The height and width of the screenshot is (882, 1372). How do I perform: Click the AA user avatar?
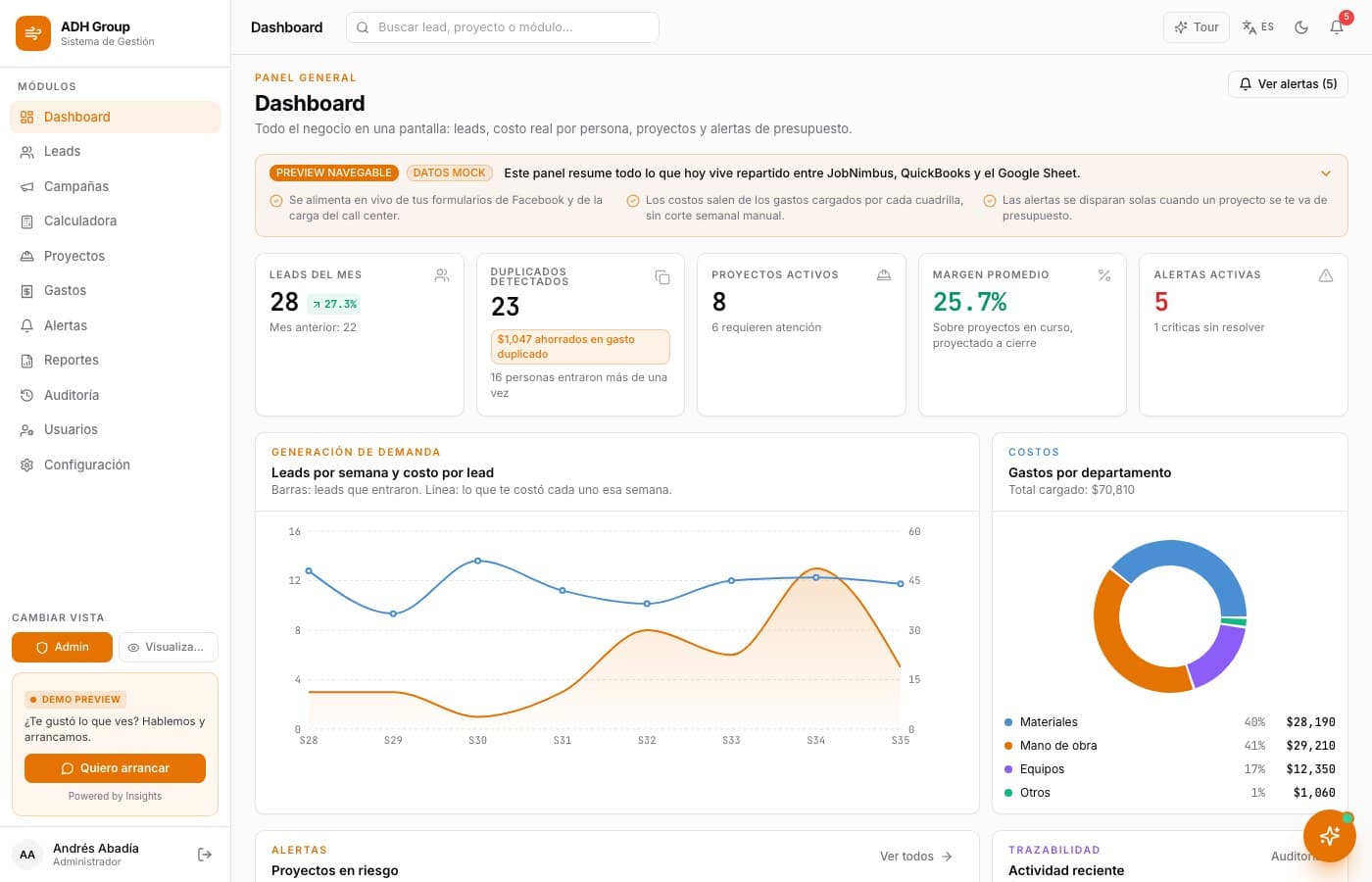[27, 855]
